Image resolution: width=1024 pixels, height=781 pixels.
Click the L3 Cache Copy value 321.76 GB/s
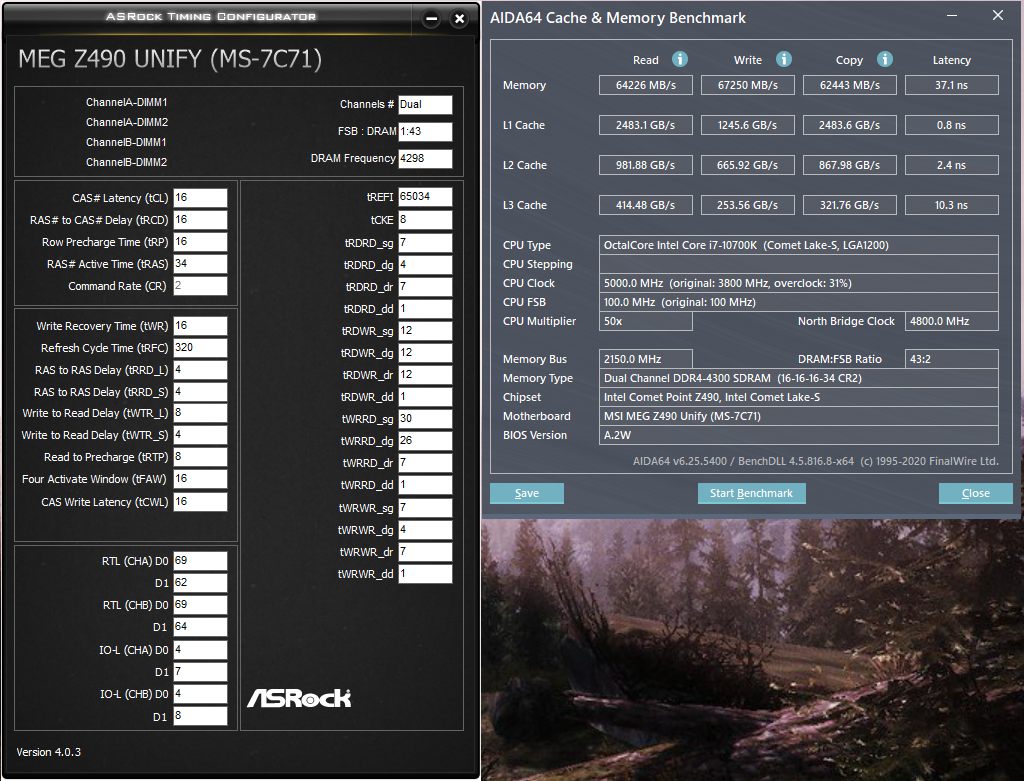click(849, 205)
